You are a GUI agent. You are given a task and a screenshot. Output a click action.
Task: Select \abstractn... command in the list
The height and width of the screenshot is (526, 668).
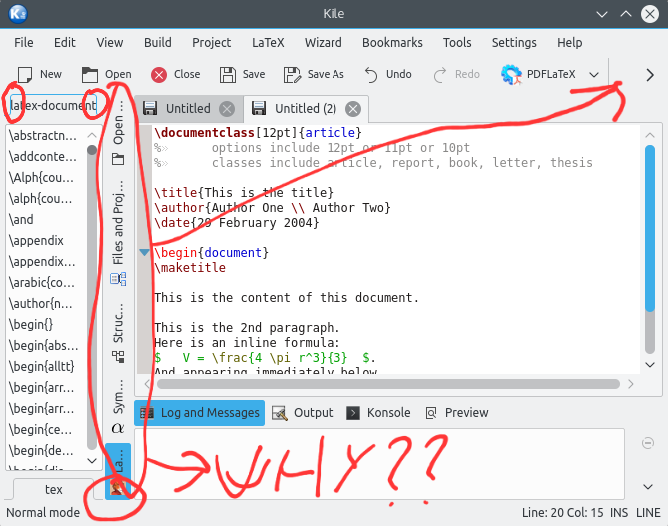[x=43, y=135]
